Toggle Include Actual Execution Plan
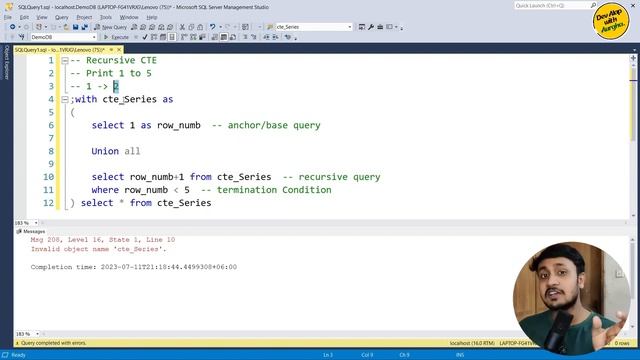This screenshot has width=640, height=360. pyautogui.click(x=184, y=37)
